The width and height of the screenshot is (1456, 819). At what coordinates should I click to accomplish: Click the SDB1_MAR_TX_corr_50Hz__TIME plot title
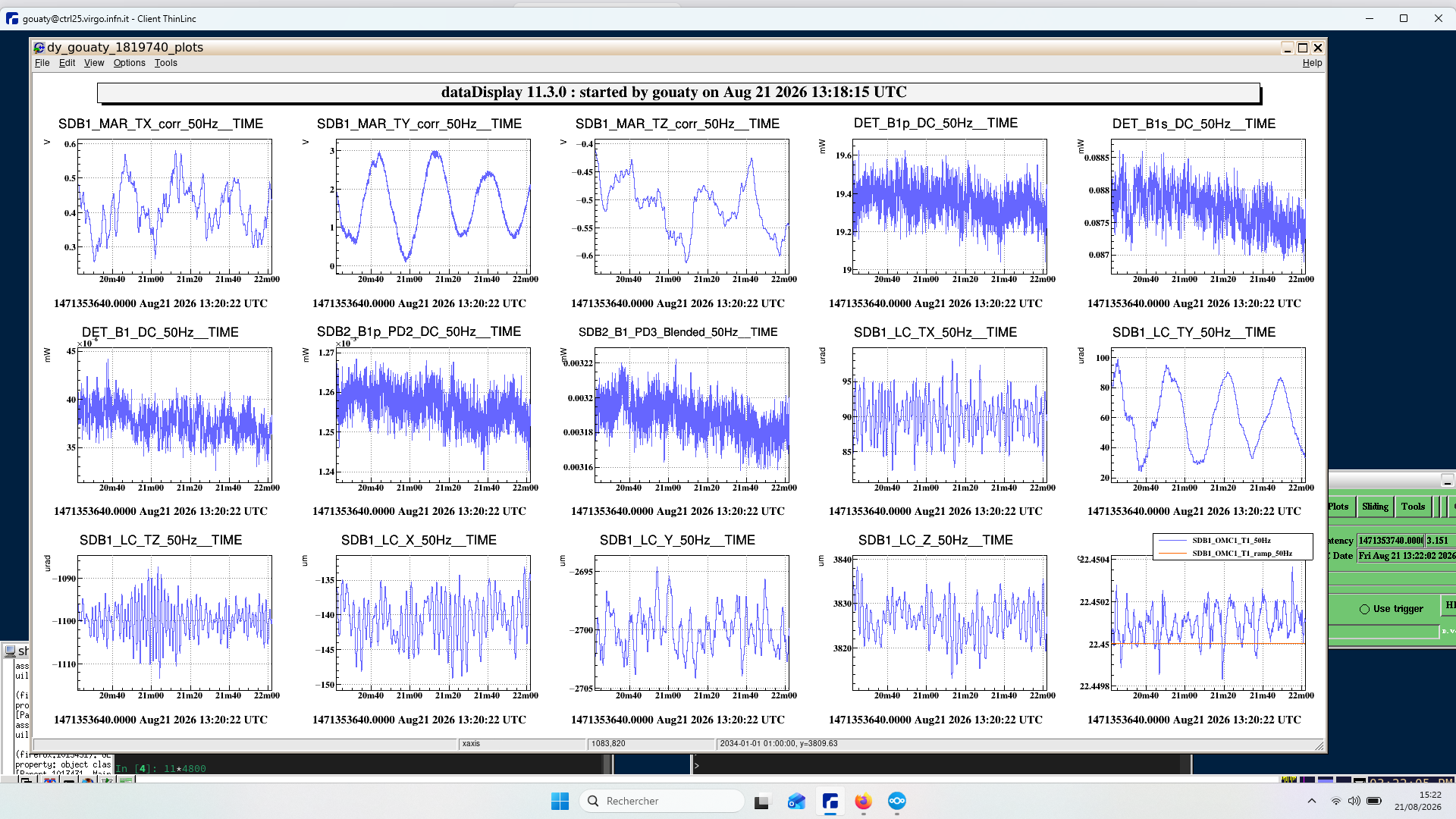[161, 124]
